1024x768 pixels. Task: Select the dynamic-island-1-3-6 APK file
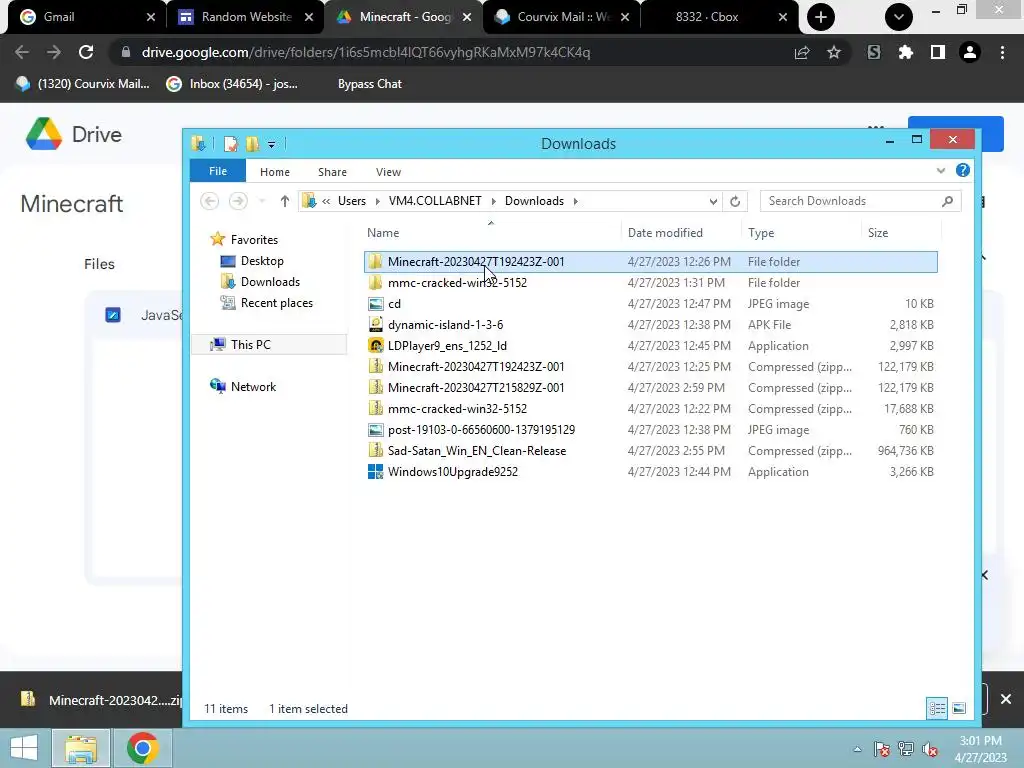click(650, 325)
